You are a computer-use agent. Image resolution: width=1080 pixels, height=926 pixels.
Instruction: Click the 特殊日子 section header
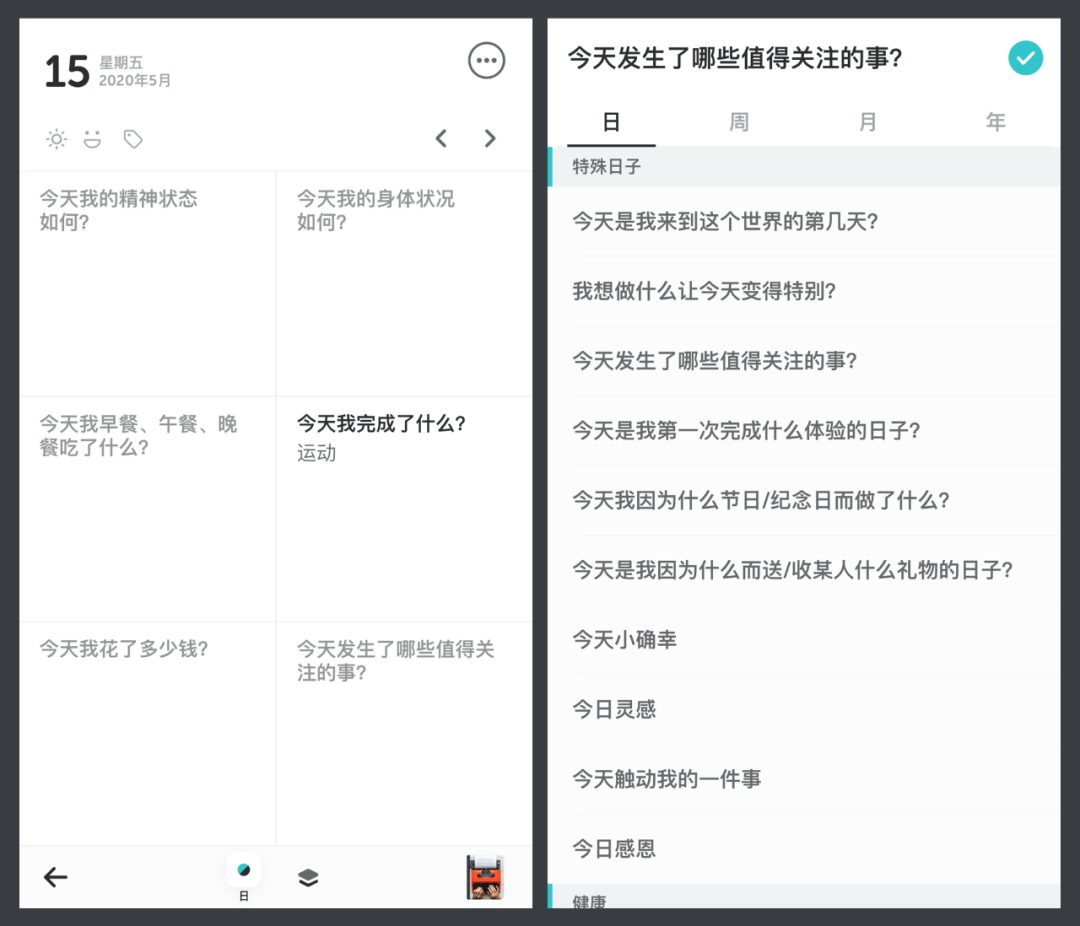(804, 167)
